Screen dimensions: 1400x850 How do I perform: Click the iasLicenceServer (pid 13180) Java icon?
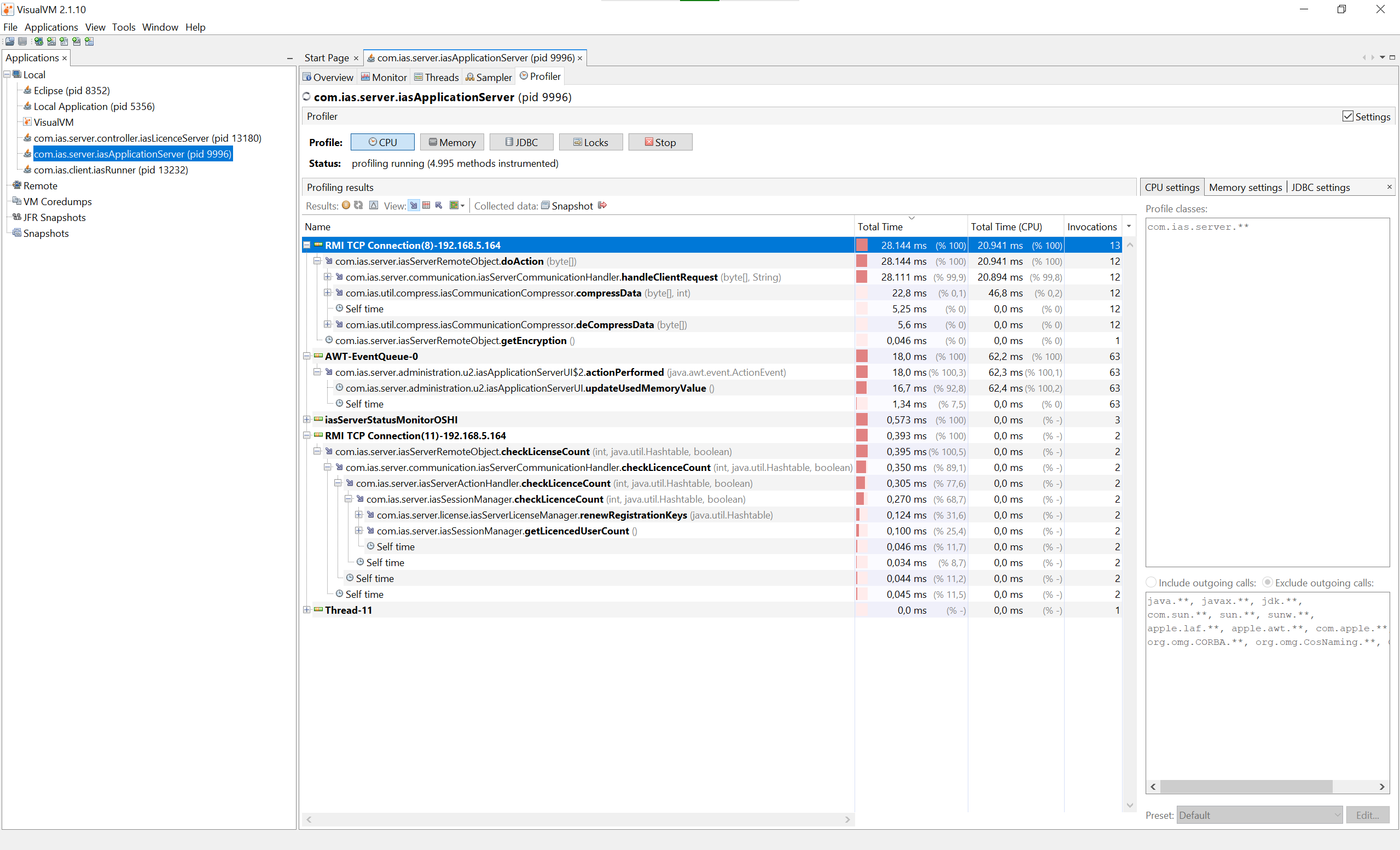pyautogui.click(x=27, y=138)
